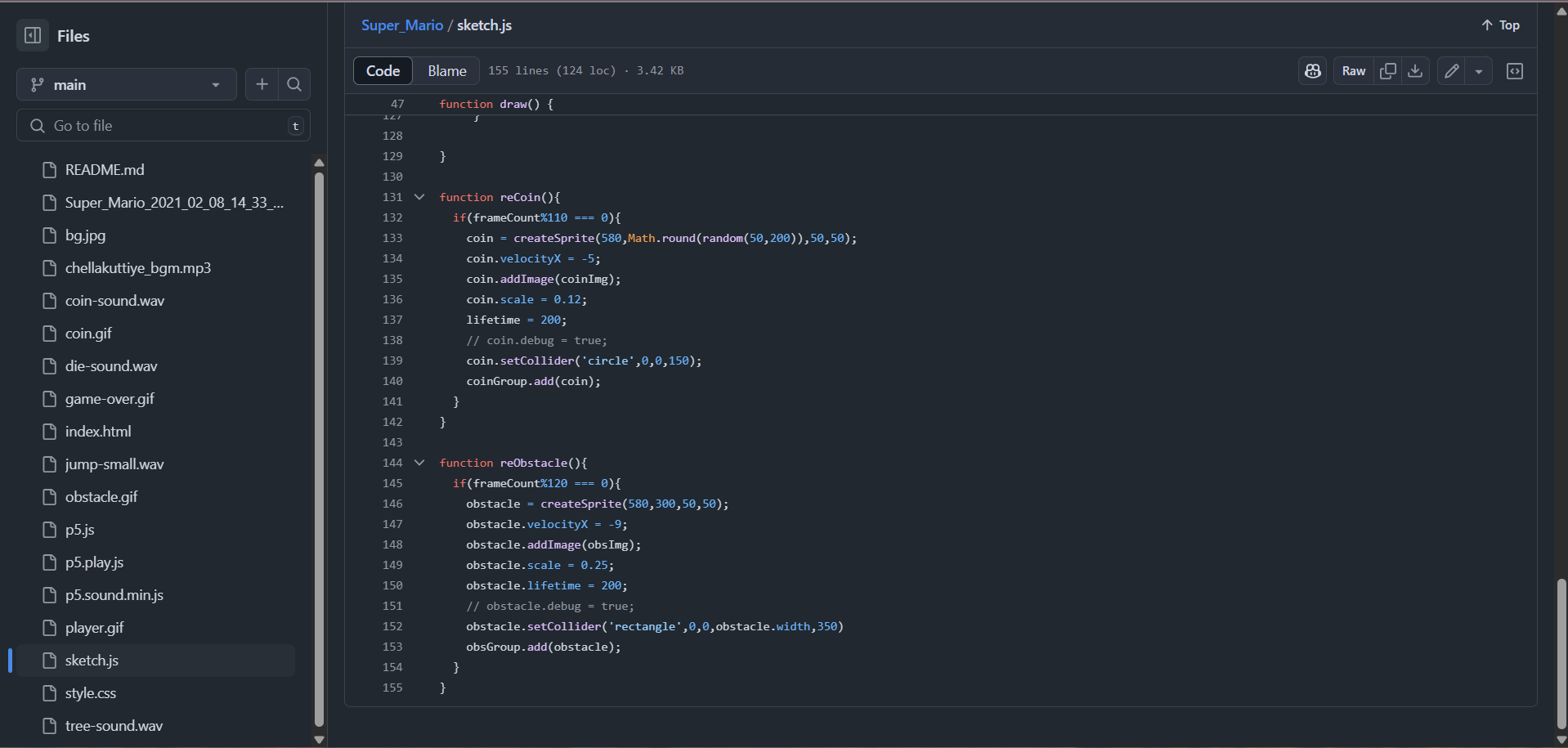Switch to the Blame tab
Screen dimensions: 1568x748
[446, 70]
